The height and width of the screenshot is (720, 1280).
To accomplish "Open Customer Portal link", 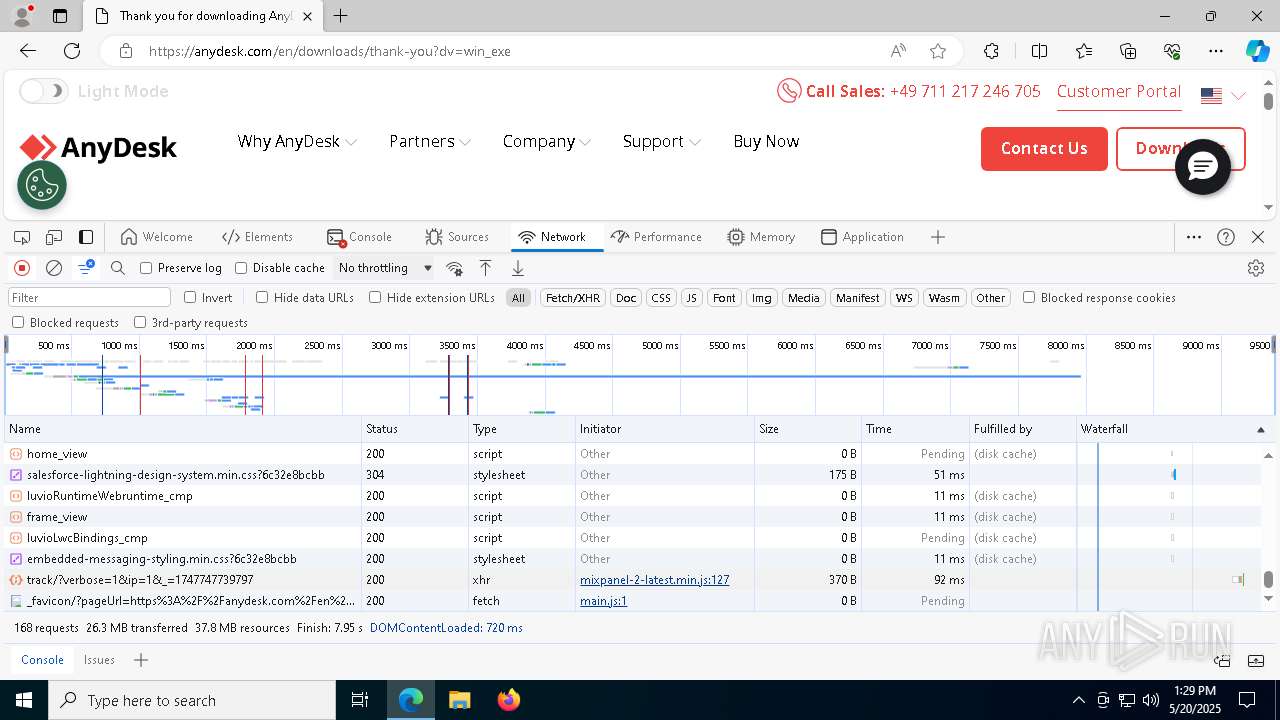I will [x=1119, y=91].
